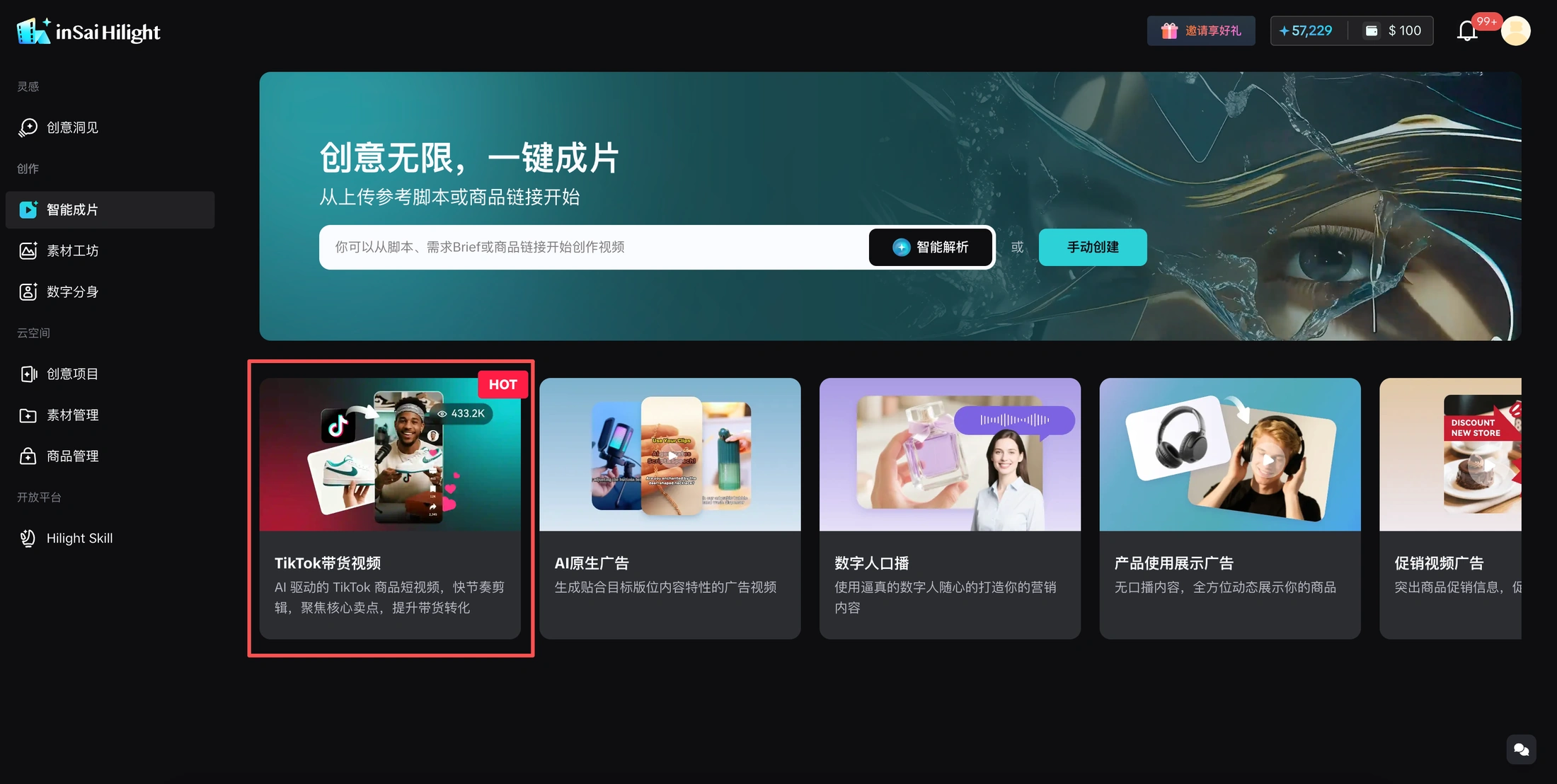Click the subtitle 从上传参考脚本或商品链接开始

(x=449, y=197)
